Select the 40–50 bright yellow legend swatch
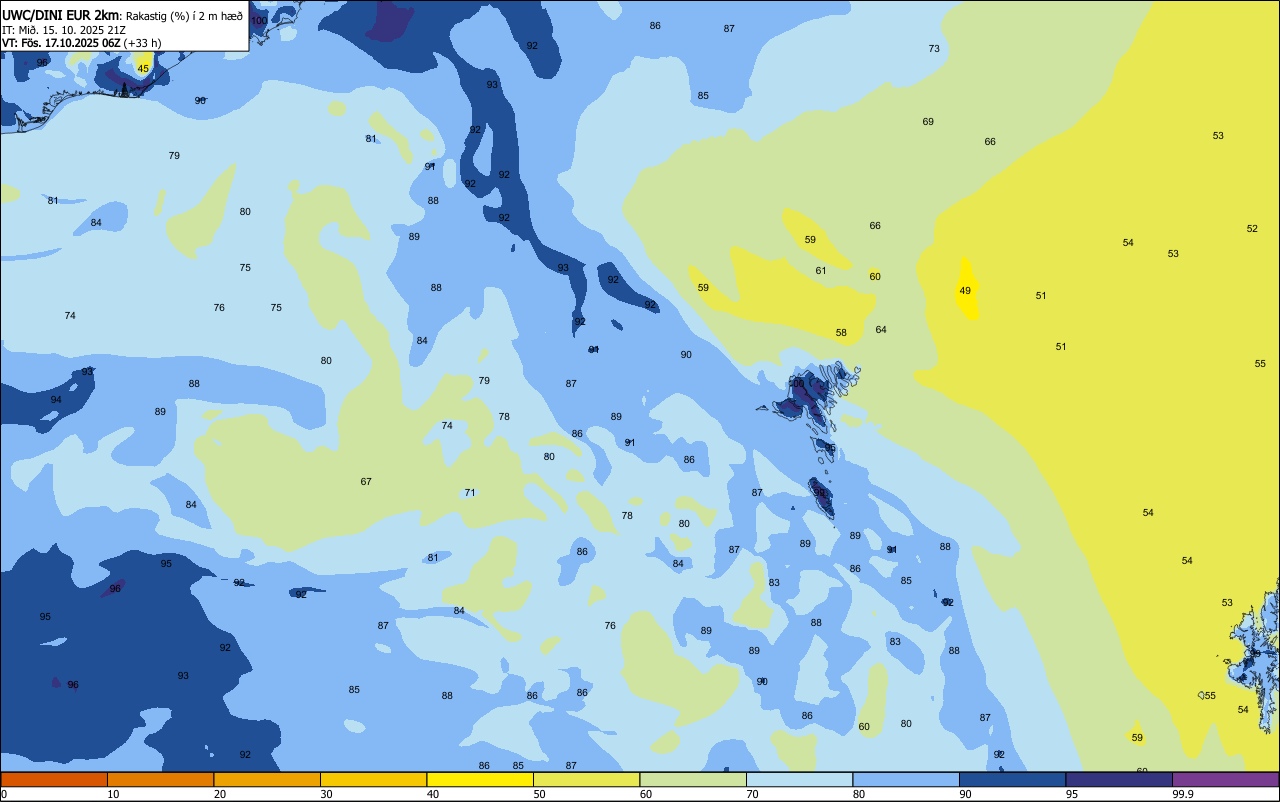The width and height of the screenshot is (1280, 802). click(x=480, y=779)
